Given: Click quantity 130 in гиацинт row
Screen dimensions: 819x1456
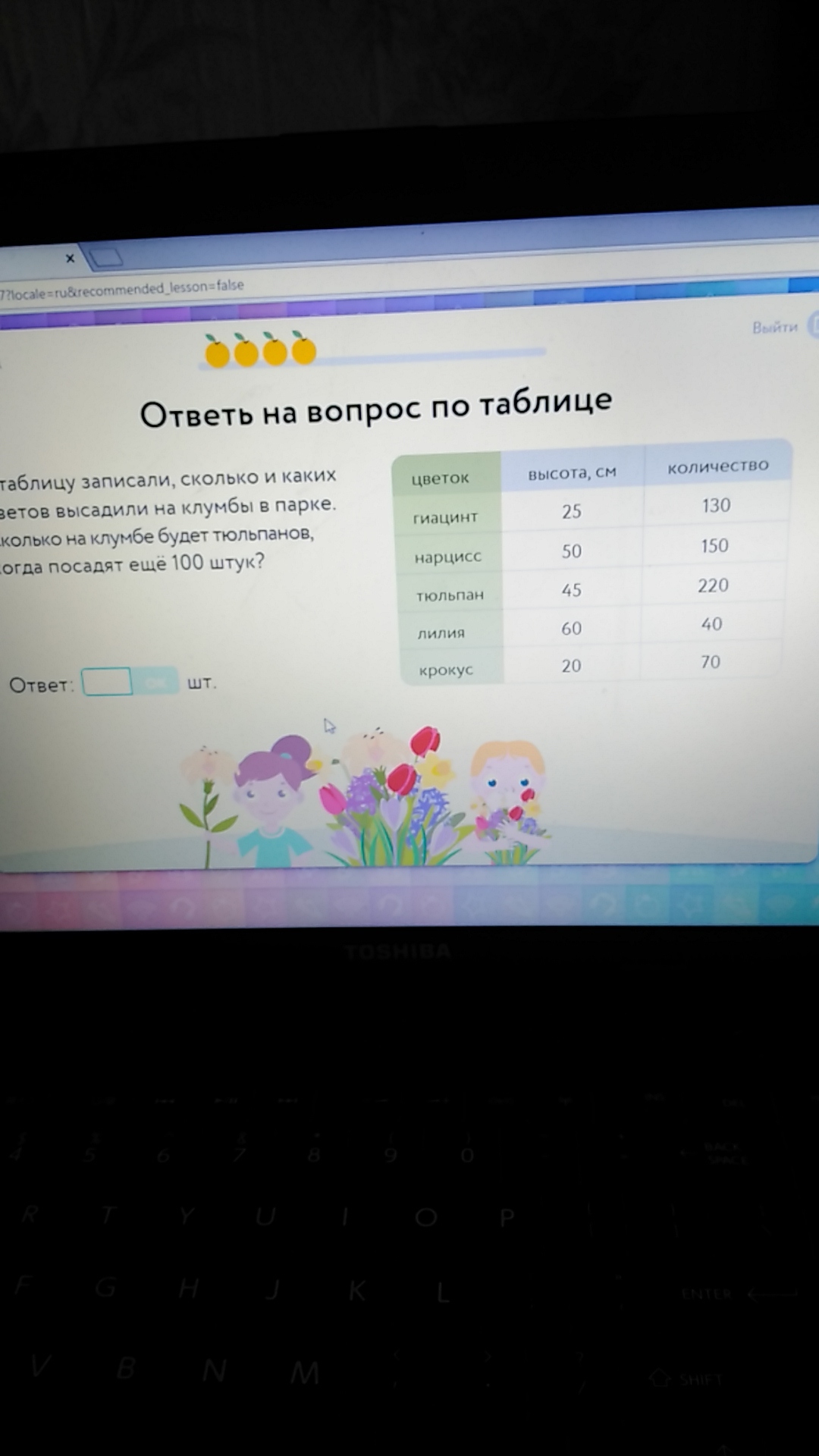Looking at the screenshot, I should point(716,506).
